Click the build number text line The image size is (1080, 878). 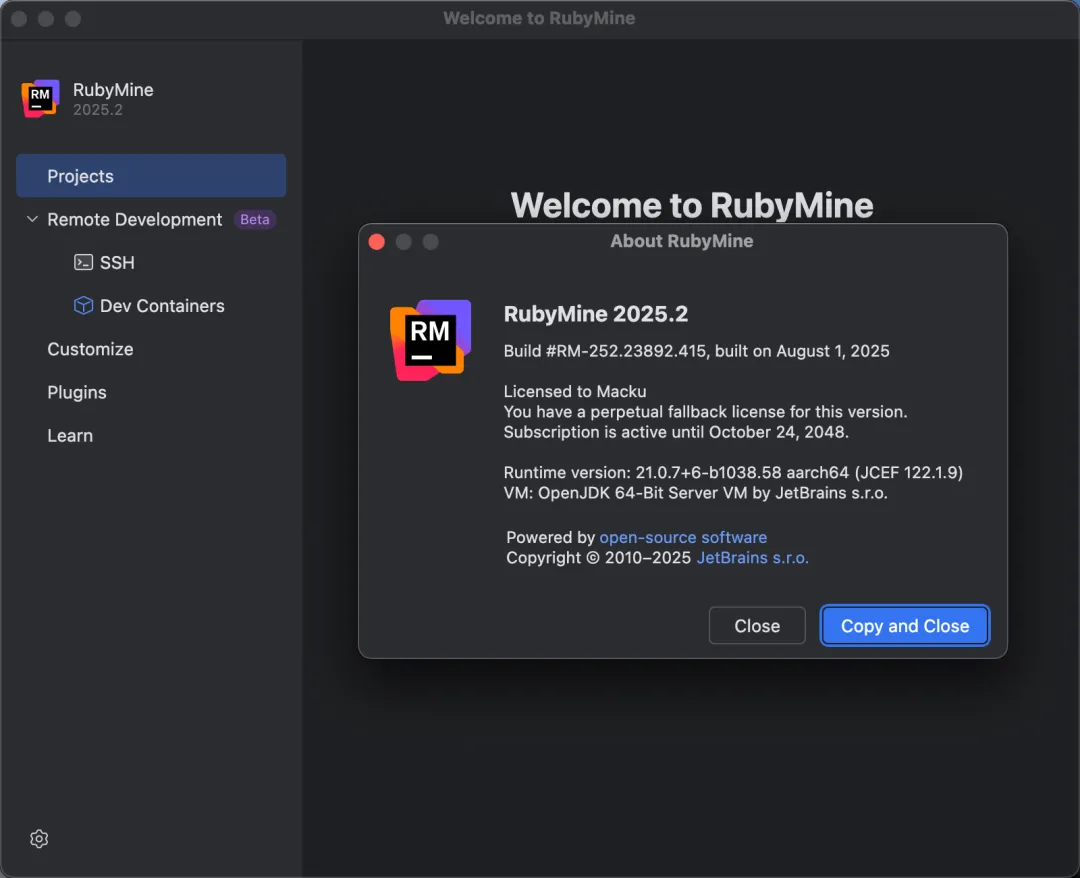tap(696, 351)
